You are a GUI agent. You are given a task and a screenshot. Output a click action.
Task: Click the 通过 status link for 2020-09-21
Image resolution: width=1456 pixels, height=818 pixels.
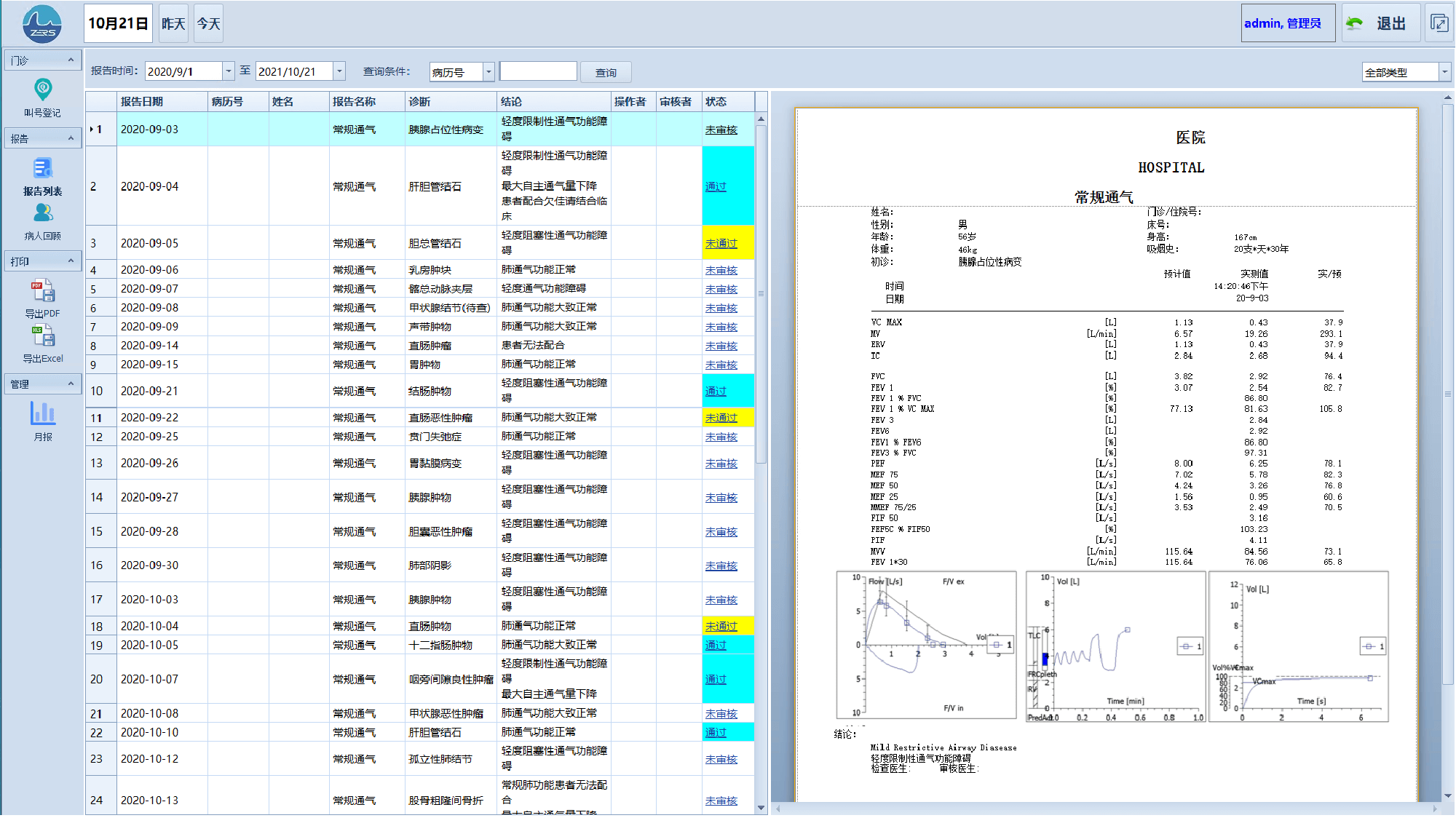[716, 391]
